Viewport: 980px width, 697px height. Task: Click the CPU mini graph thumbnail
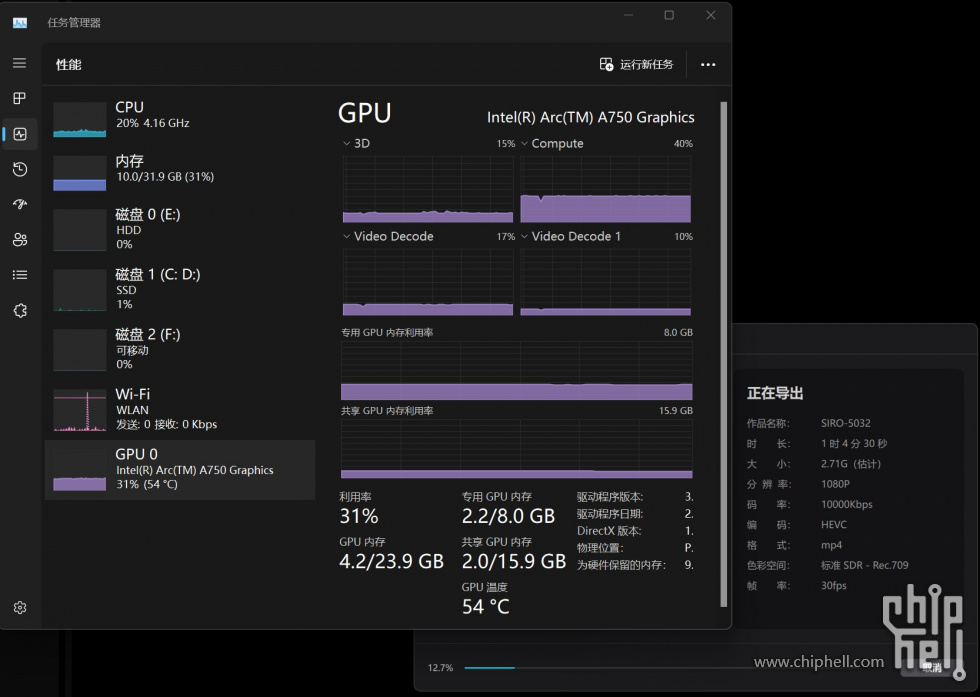pos(79,119)
